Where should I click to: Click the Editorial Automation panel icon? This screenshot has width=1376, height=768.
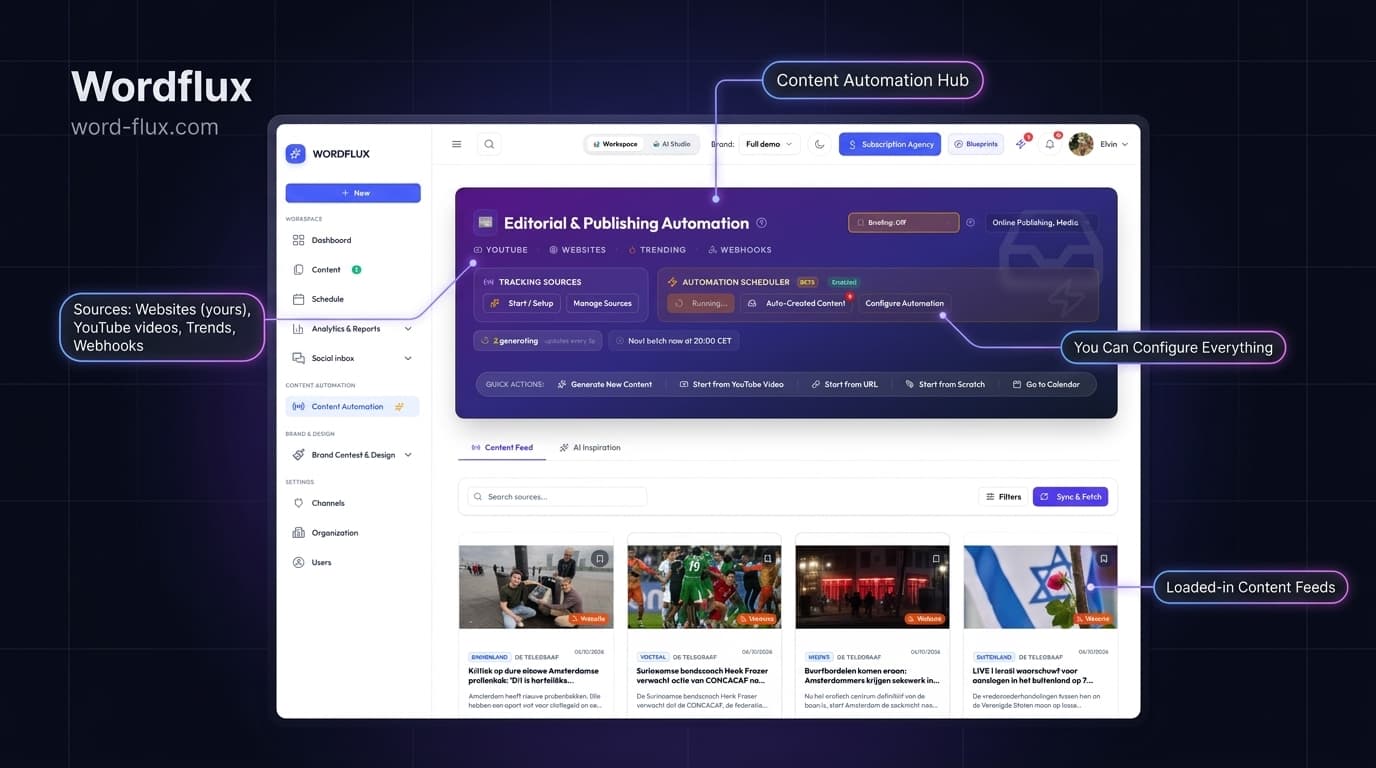pyautogui.click(x=485, y=222)
